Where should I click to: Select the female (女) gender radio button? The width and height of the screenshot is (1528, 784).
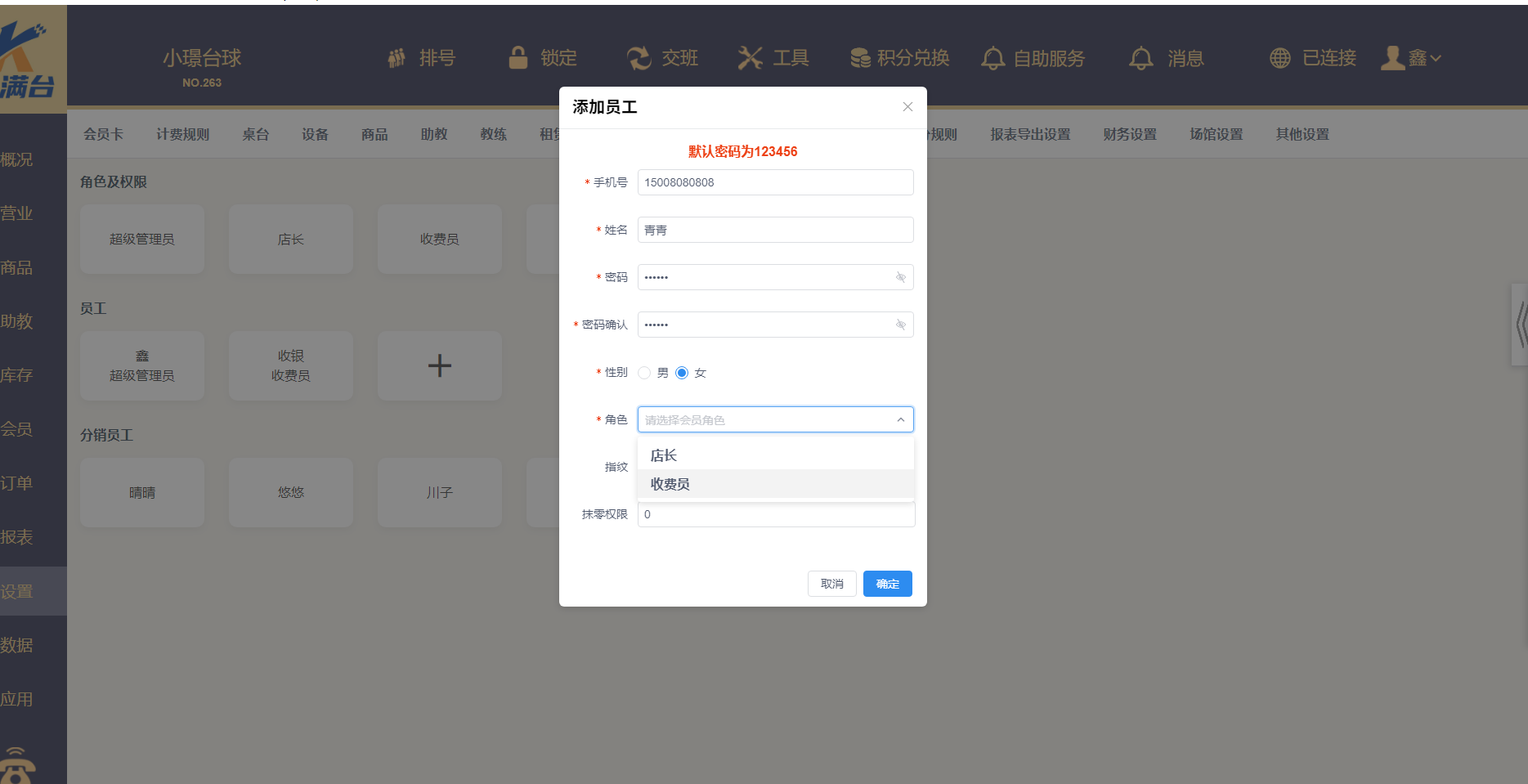(x=682, y=373)
